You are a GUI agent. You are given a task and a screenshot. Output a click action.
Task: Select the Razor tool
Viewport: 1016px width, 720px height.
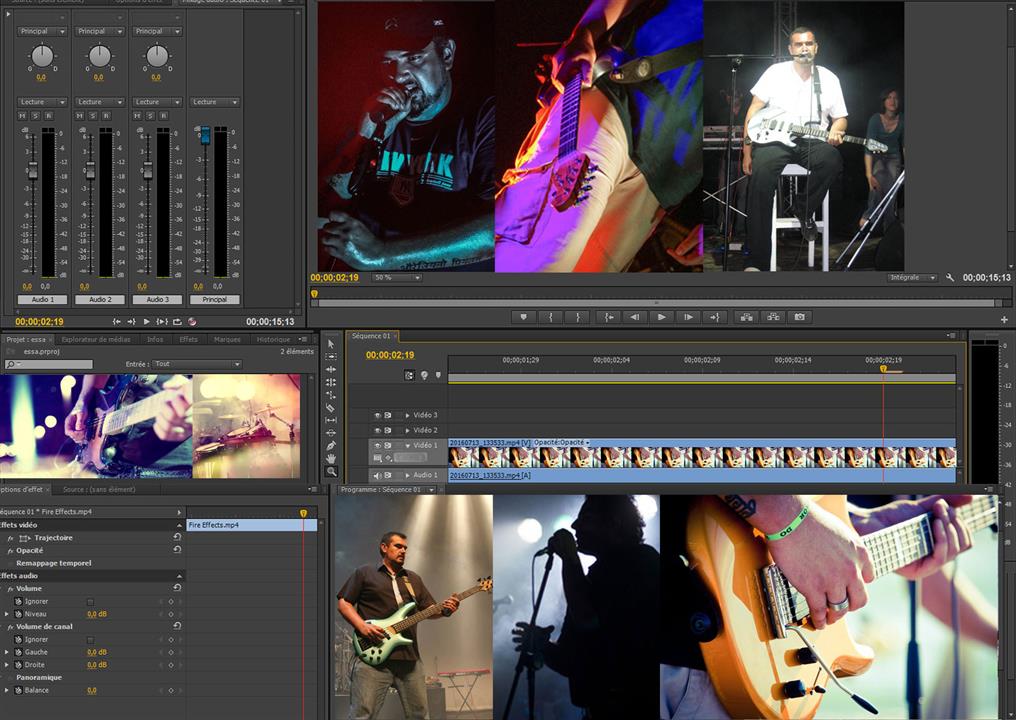(331, 408)
